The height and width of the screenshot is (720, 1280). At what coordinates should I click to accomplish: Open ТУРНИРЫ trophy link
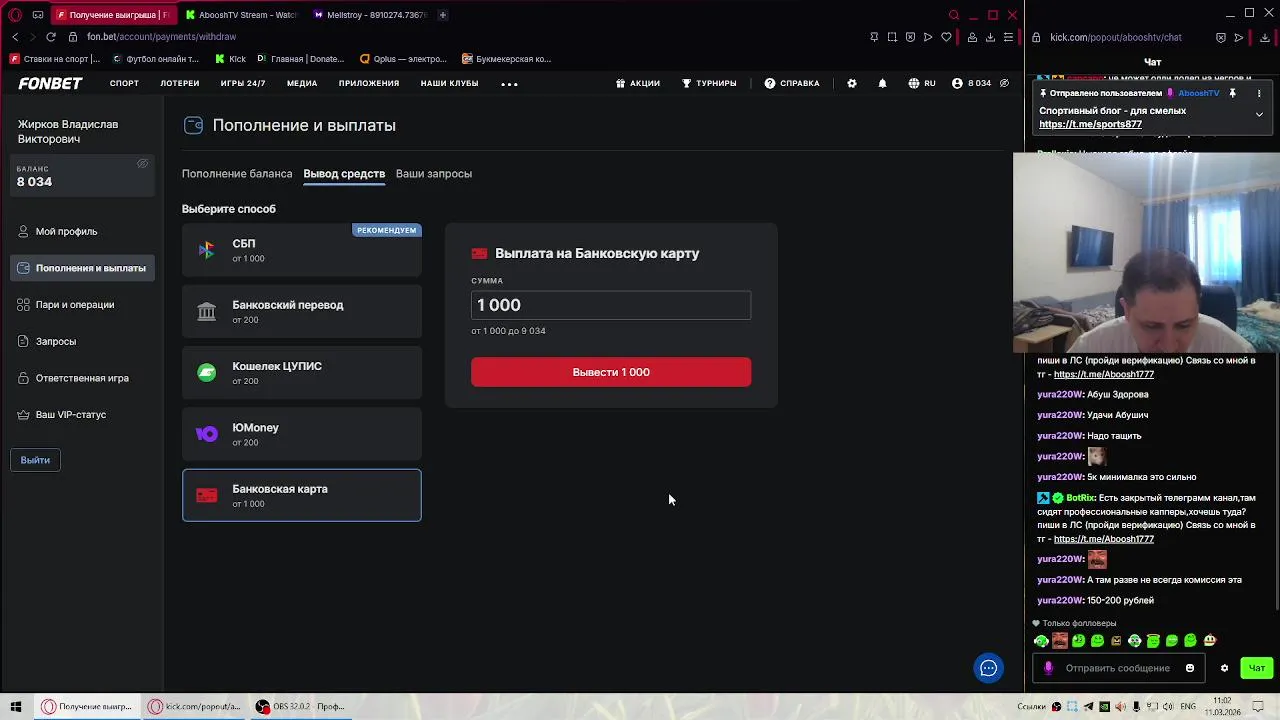click(x=709, y=84)
